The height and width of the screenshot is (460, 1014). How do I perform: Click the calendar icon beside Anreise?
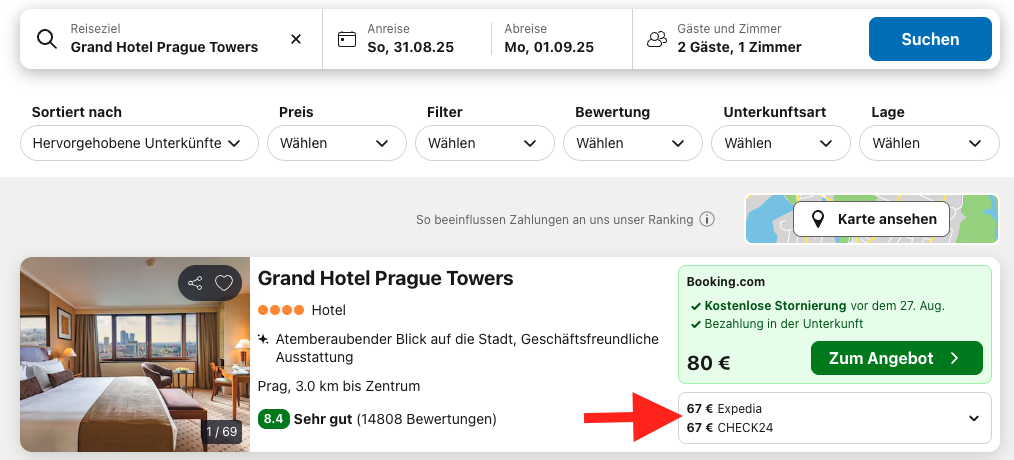coord(347,39)
